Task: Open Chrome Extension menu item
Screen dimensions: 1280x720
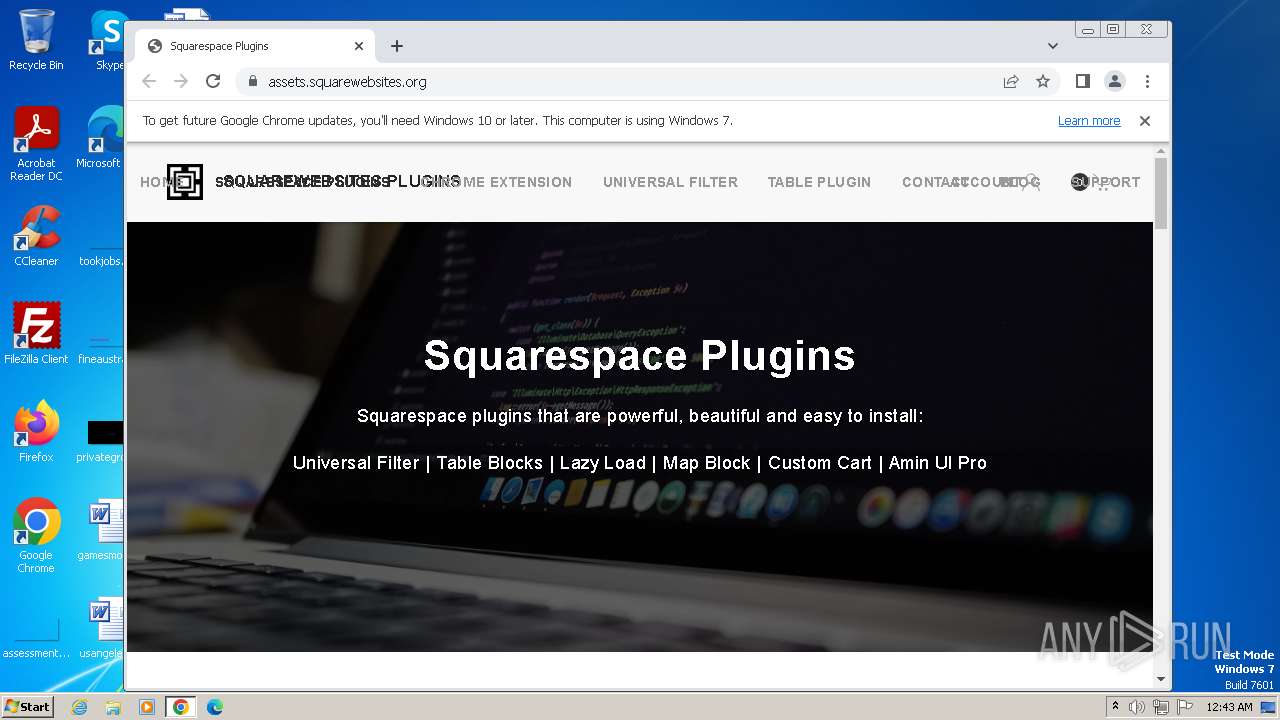Action: coord(497,182)
